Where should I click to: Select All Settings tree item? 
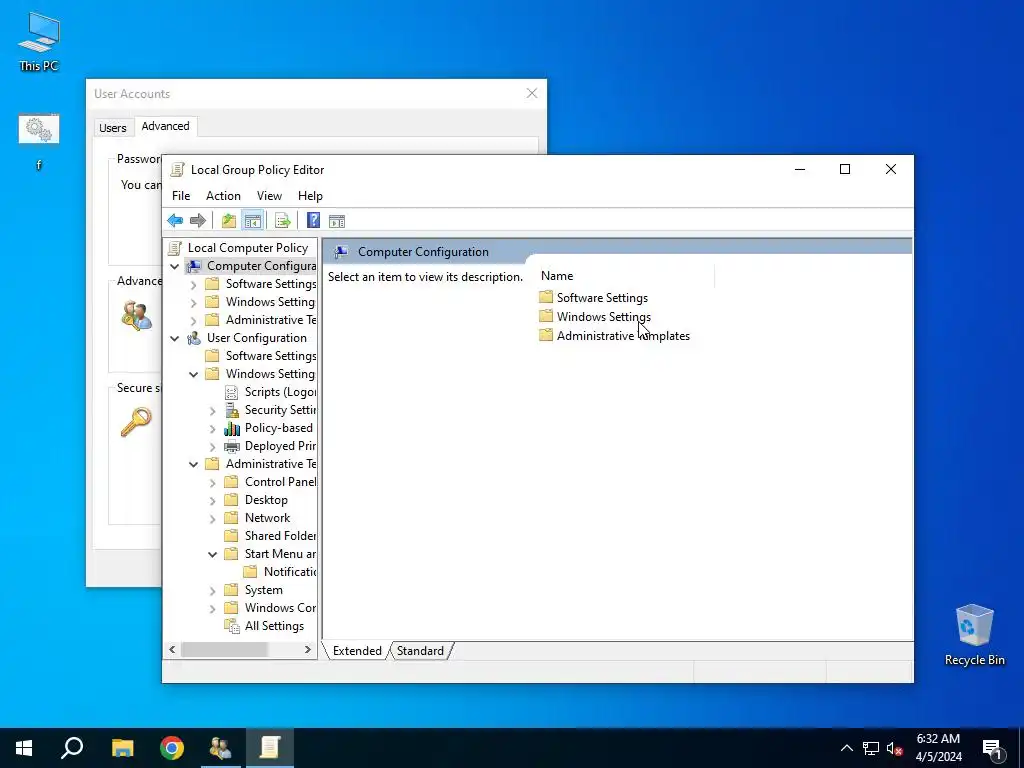pyautogui.click(x=274, y=626)
